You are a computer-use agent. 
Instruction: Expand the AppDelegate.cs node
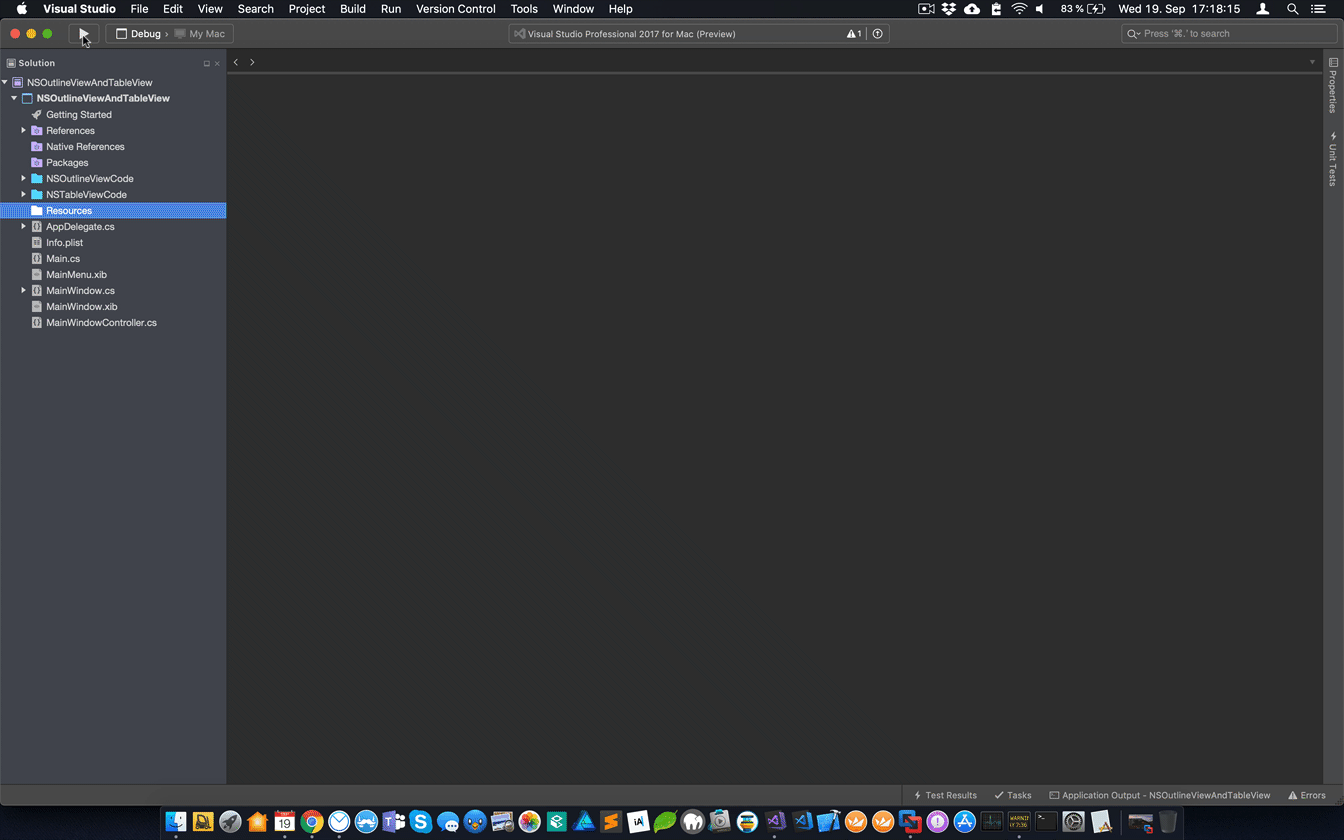pos(23,227)
